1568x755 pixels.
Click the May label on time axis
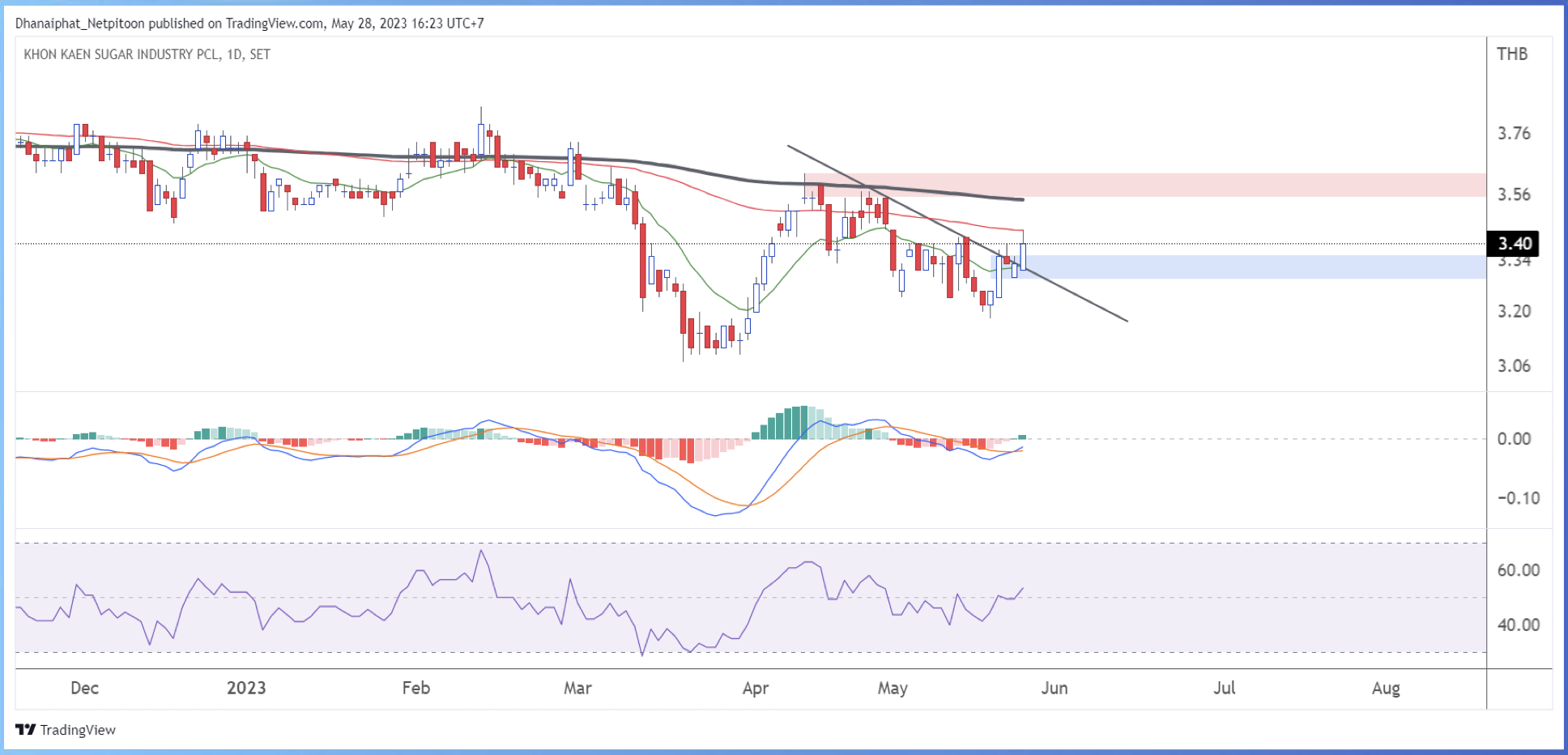click(893, 689)
